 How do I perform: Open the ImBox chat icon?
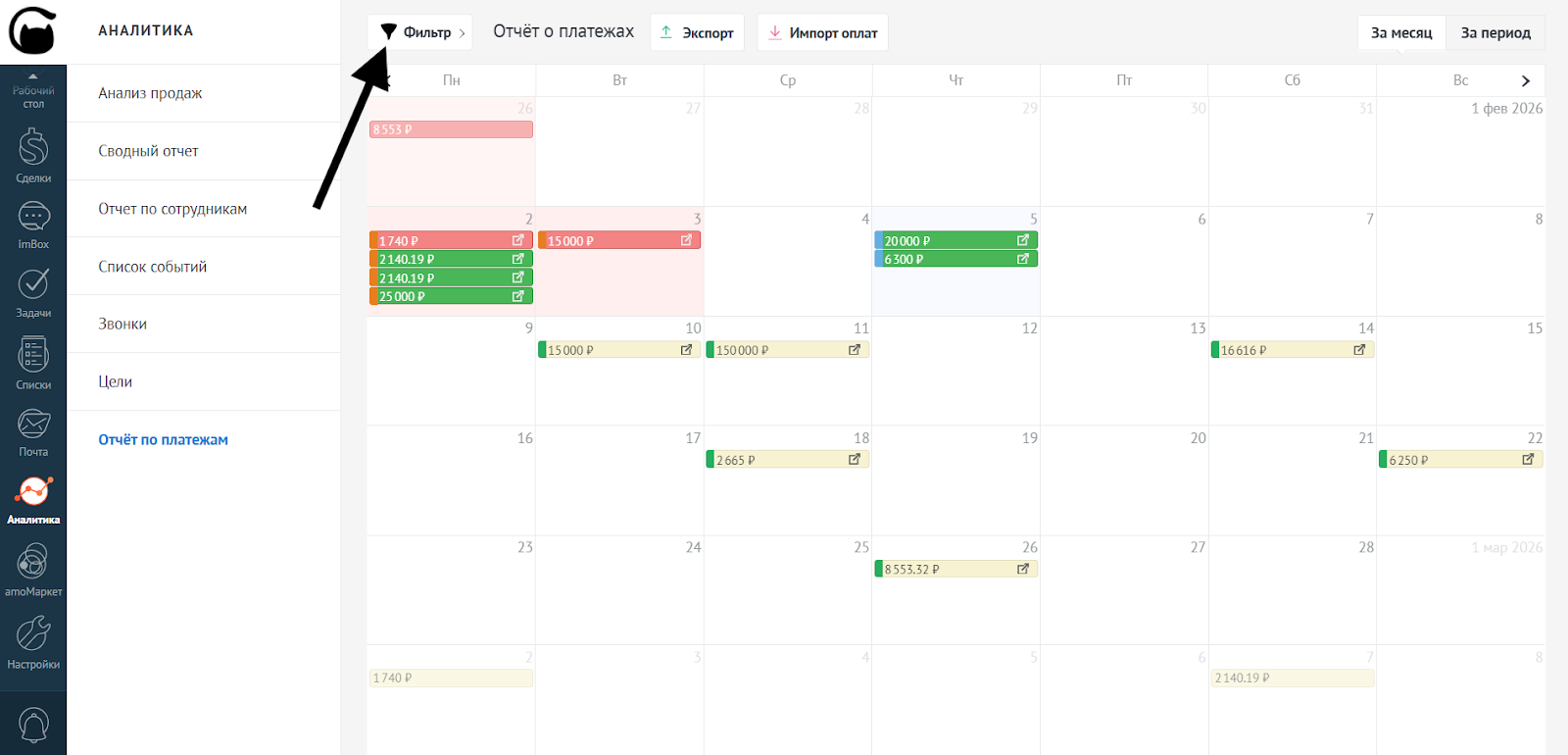point(33,224)
